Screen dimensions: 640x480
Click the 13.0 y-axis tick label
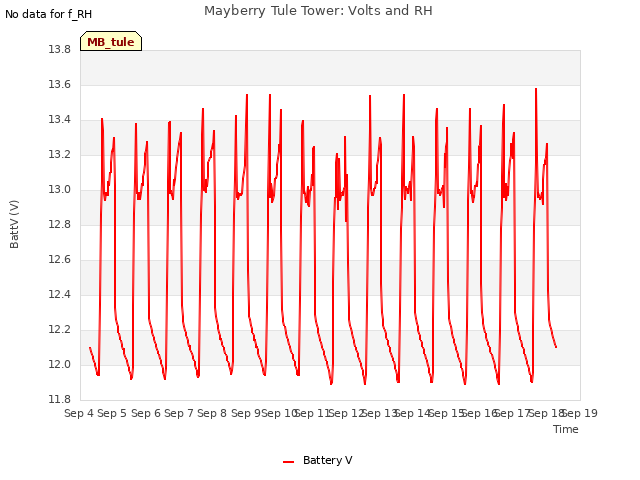pos(60,190)
